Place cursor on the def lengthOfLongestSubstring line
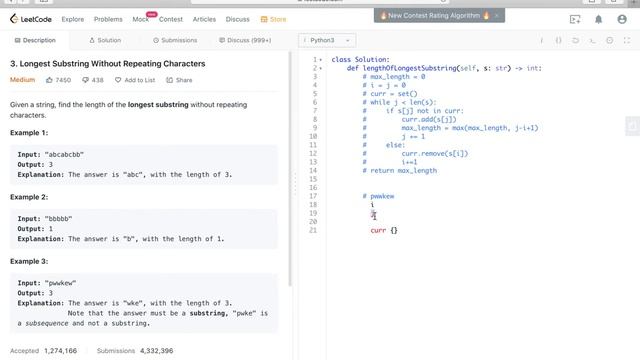640x360 pixels. (x=444, y=68)
